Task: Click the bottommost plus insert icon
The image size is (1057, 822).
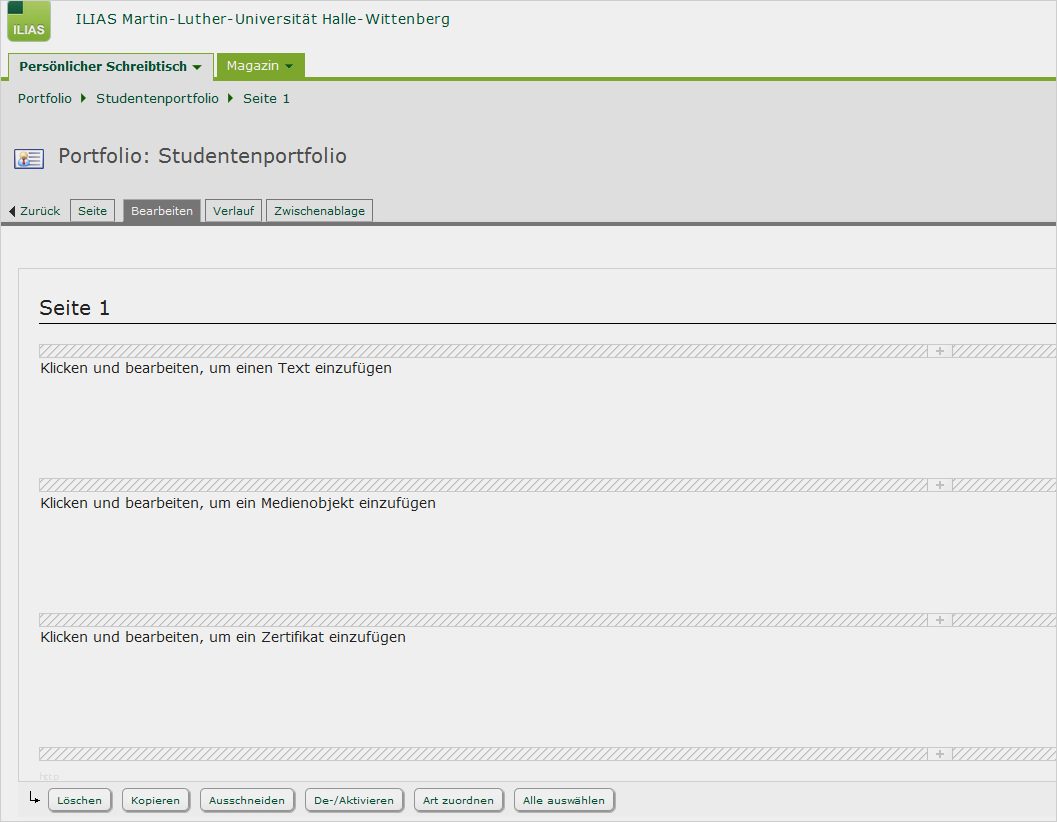Action: (939, 754)
